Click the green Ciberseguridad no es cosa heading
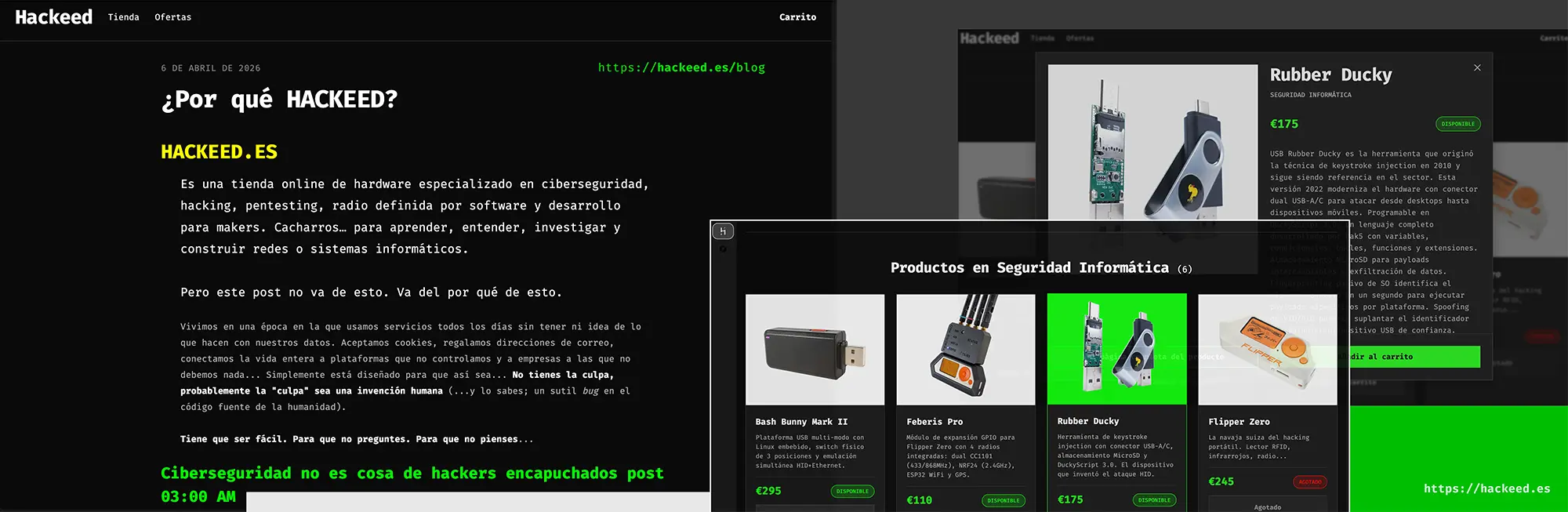 (x=412, y=484)
